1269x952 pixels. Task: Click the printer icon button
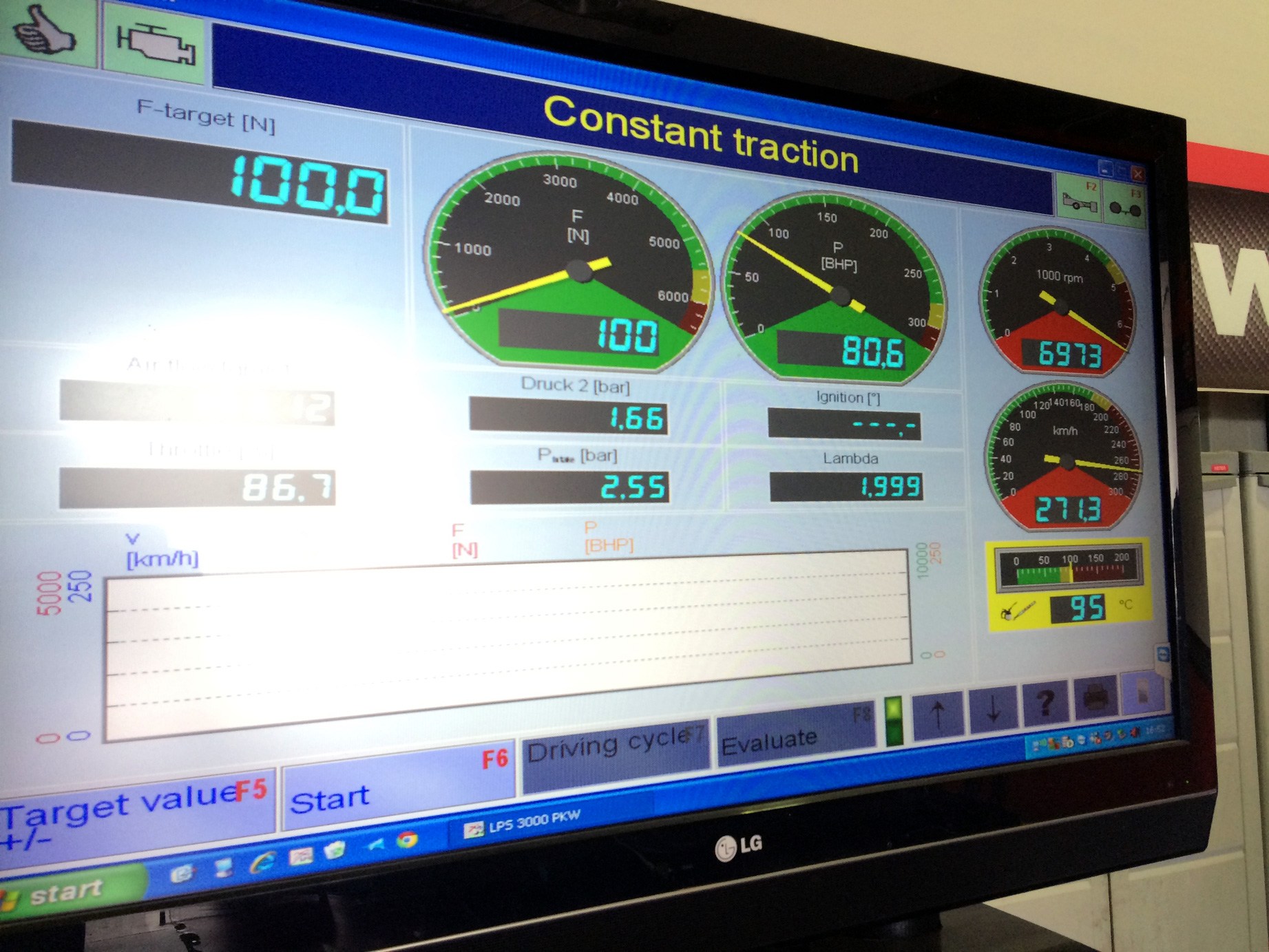tap(1095, 697)
